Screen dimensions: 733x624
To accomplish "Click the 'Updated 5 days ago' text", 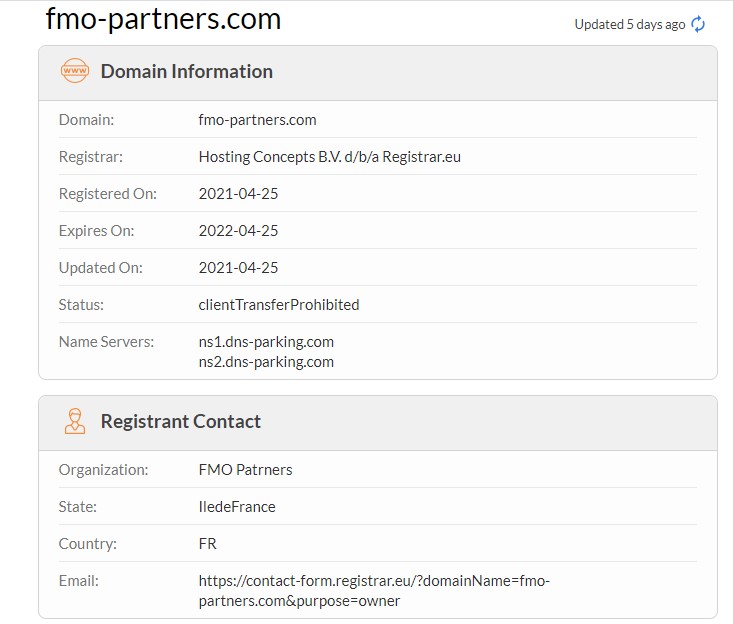I will click(x=629, y=24).
